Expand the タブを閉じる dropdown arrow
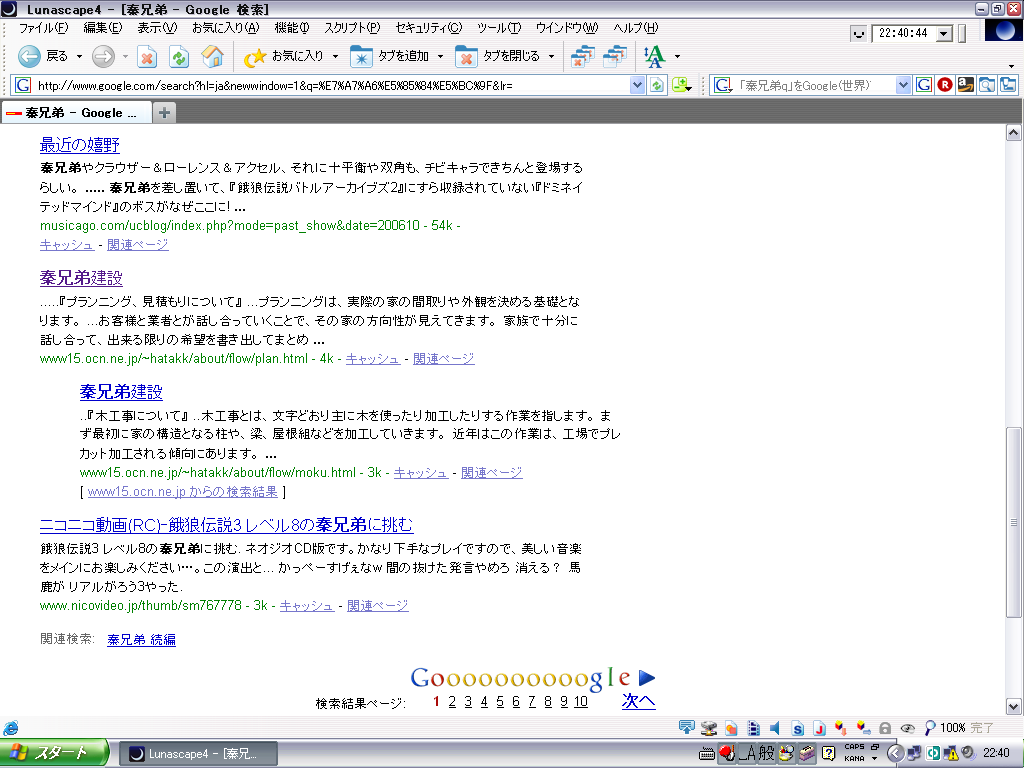 pyautogui.click(x=552, y=57)
